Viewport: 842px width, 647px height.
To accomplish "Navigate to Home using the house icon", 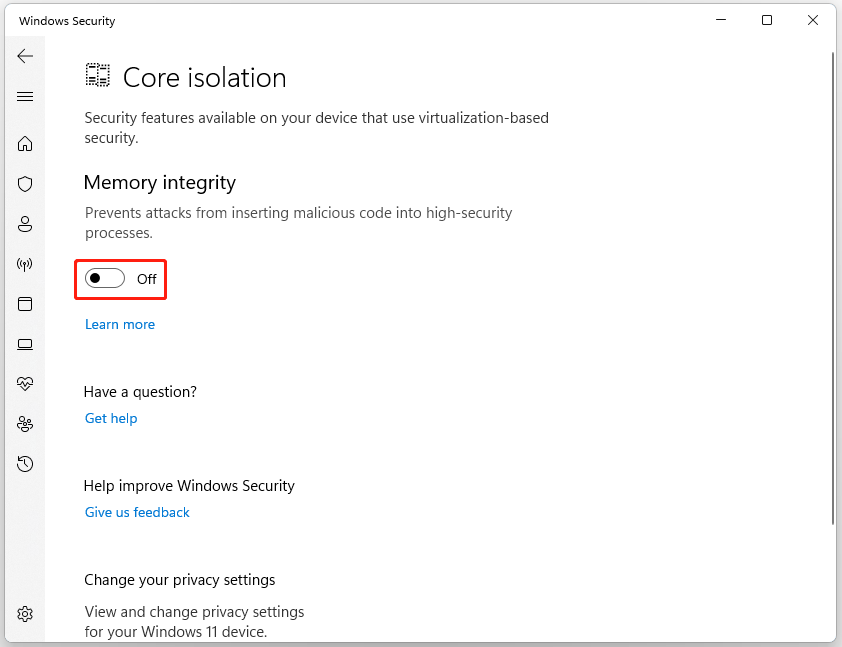I will pyautogui.click(x=24, y=144).
